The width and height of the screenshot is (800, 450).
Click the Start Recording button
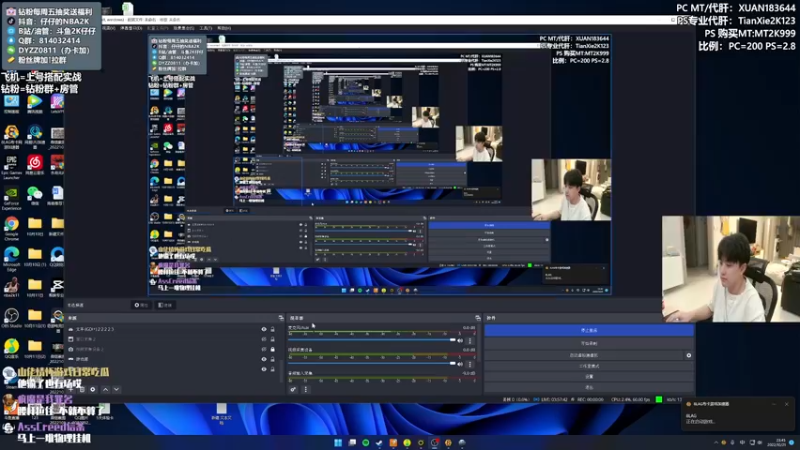(589, 343)
